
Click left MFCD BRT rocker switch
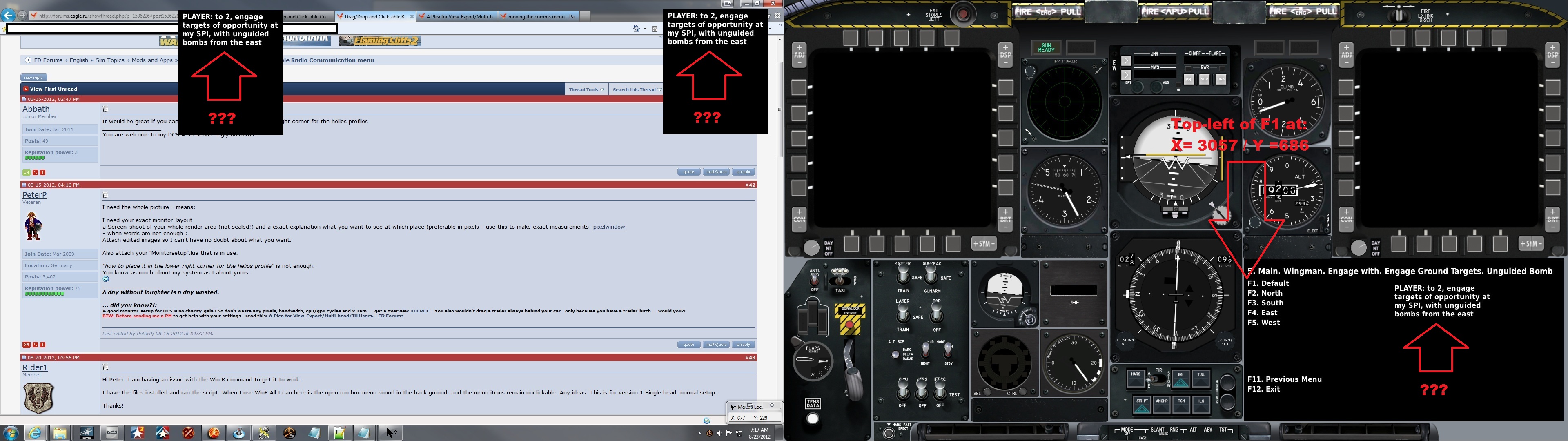tap(1005, 220)
